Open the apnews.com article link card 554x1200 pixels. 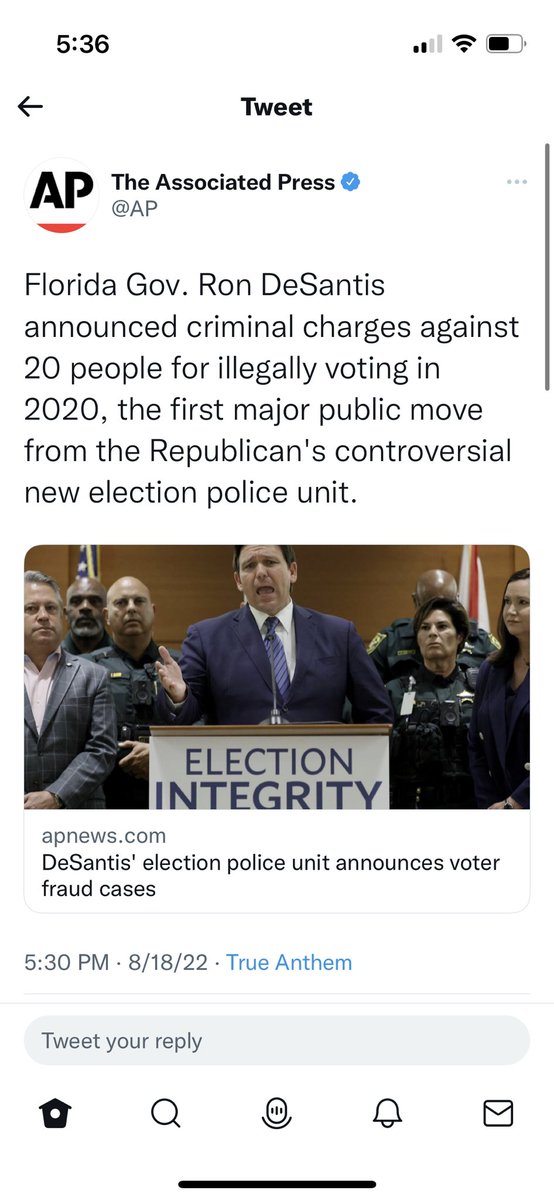(277, 728)
